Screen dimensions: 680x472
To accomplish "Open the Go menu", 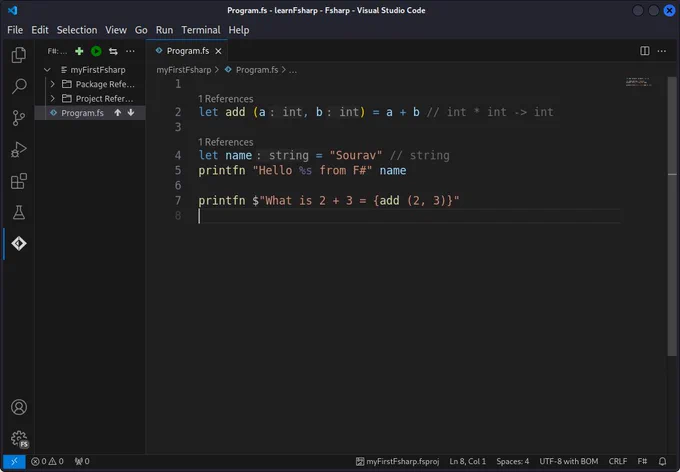I will pos(141,30).
